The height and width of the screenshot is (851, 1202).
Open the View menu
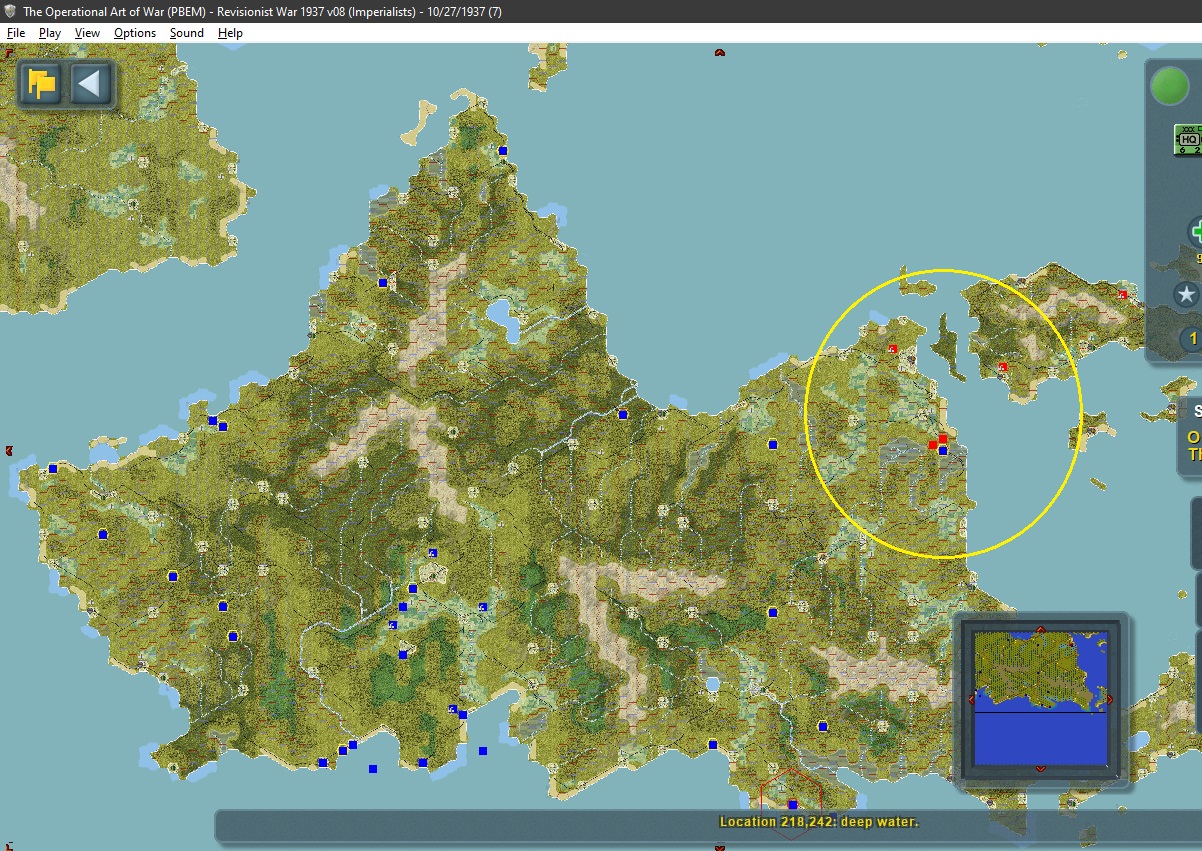click(x=88, y=33)
